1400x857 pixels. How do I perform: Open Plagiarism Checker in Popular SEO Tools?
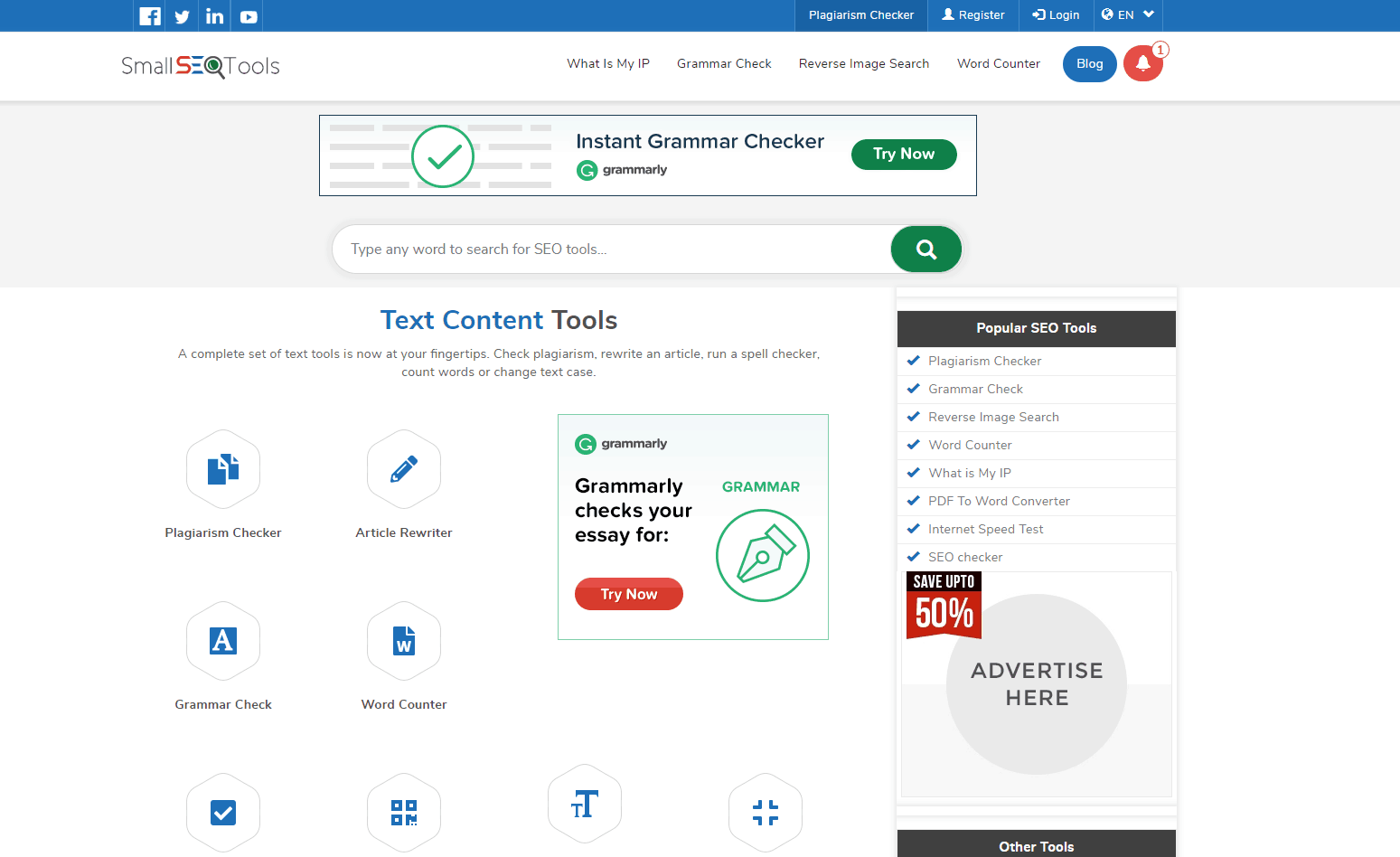click(984, 361)
